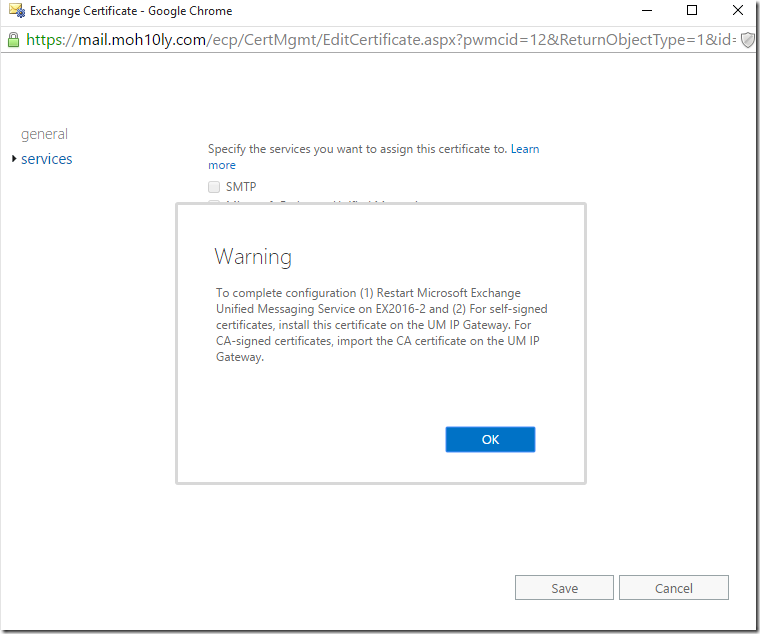
Task: Click the services tab arrow marker
Action: tap(14, 158)
